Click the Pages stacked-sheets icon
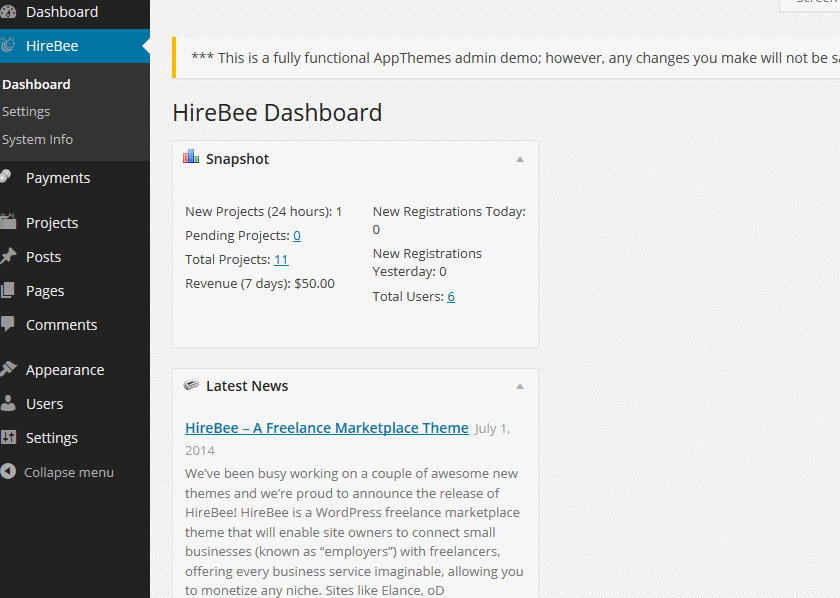The width and height of the screenshot is (840, 598). coord(8,290)
